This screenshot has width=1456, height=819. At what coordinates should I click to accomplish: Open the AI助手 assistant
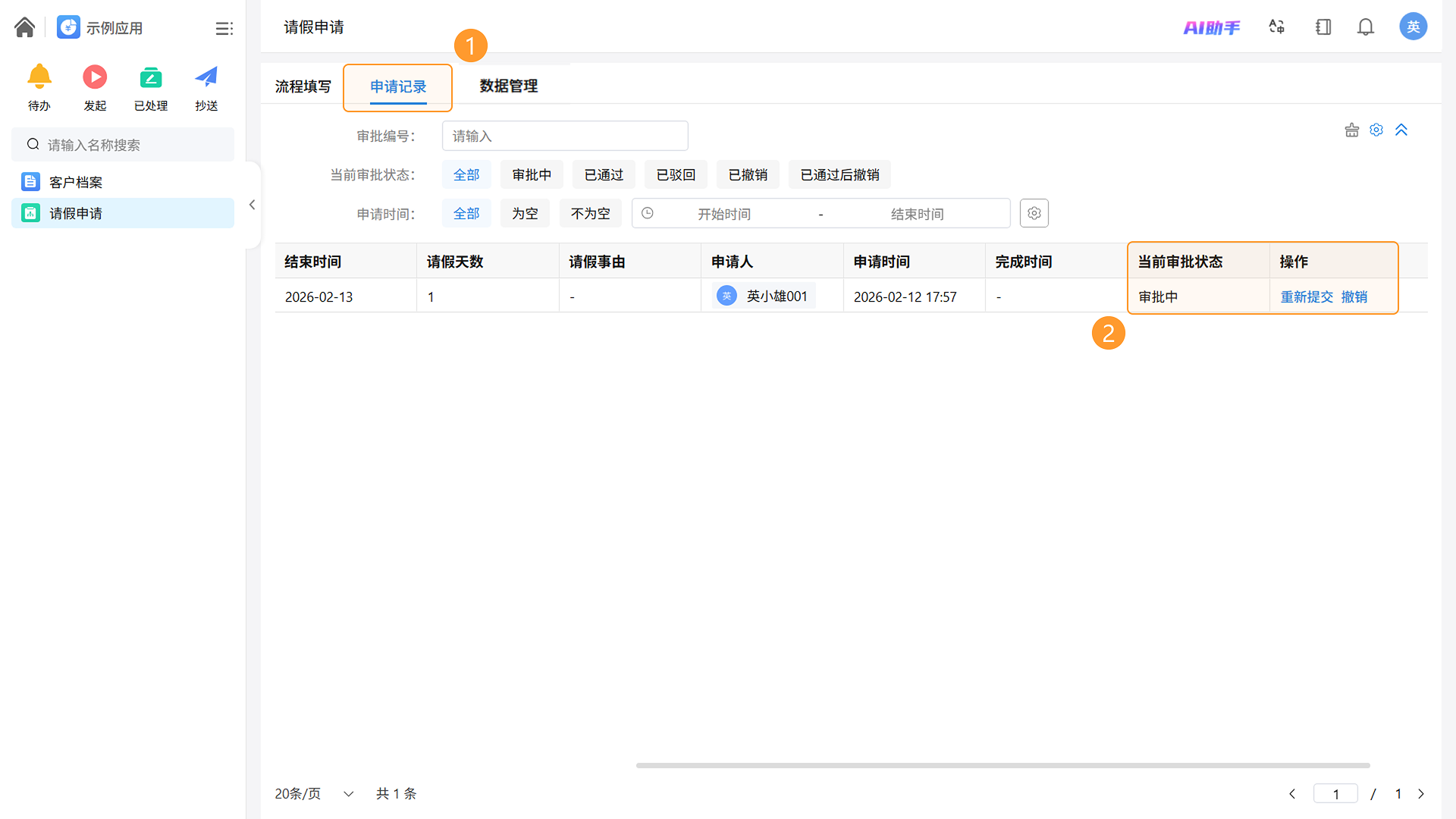click(x=1212, y=27)
